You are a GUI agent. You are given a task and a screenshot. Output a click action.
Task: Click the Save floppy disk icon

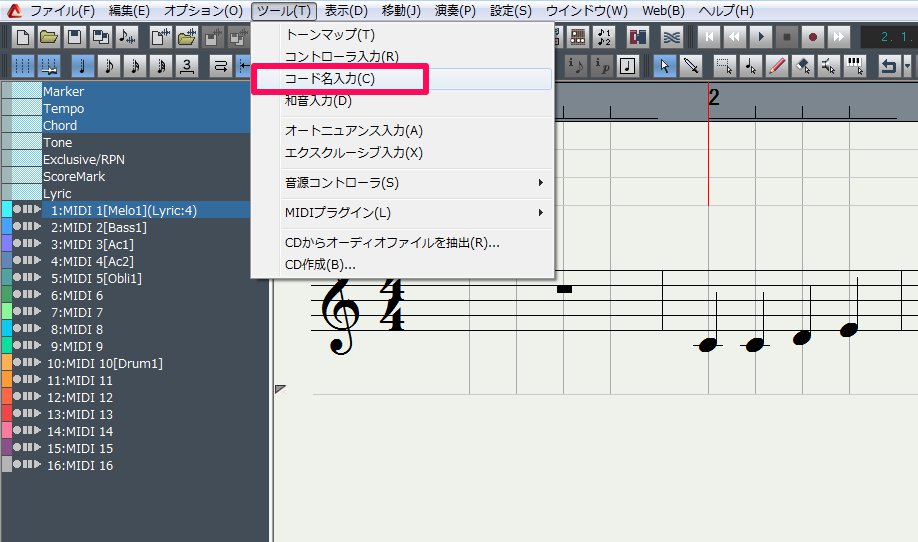pyautogui.click(x=73, y=37)
